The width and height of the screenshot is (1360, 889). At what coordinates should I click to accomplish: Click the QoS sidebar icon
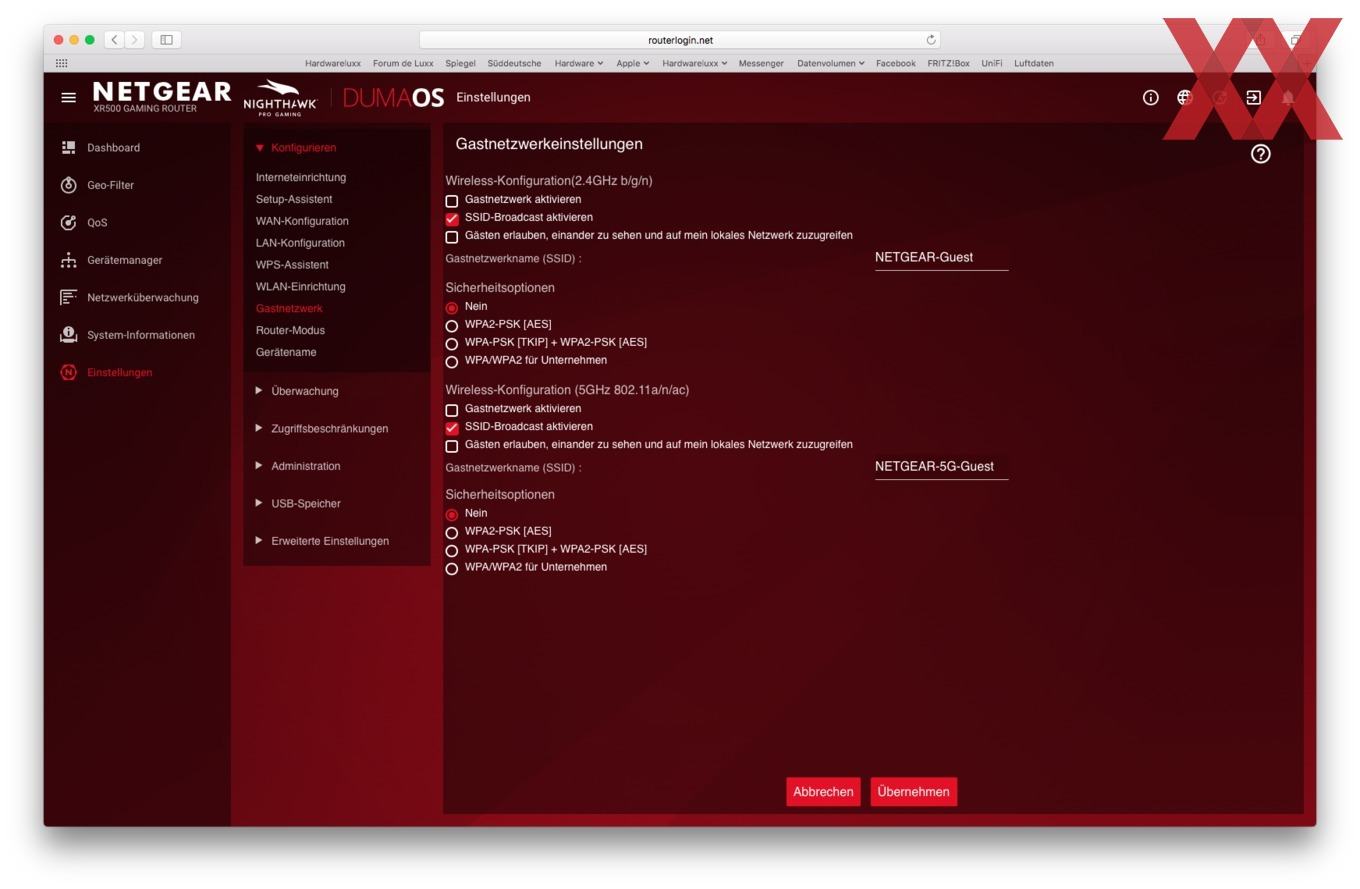click(x=68, y=222)
